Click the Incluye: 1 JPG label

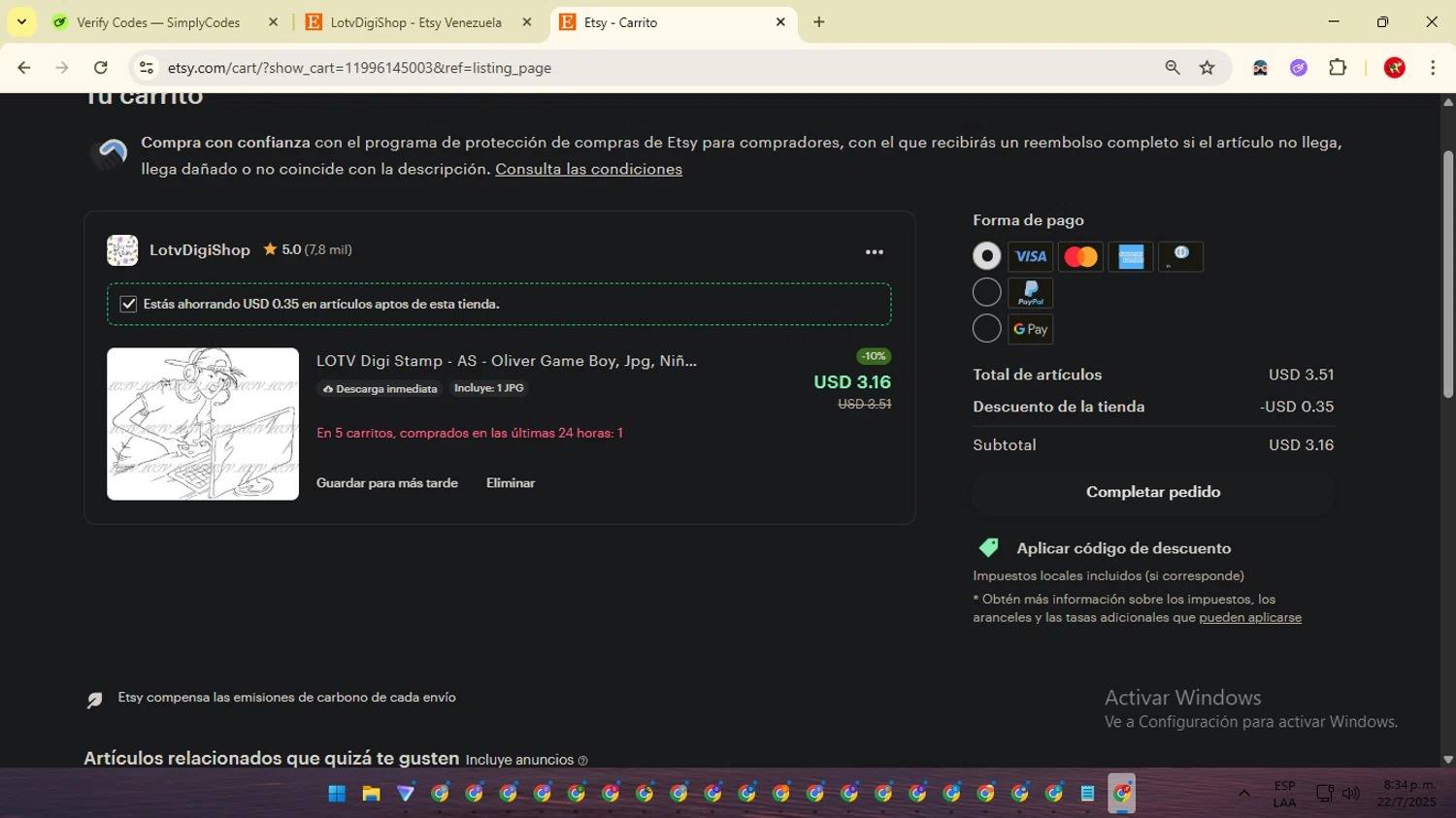pyautogui.click(x=489, y=388)
